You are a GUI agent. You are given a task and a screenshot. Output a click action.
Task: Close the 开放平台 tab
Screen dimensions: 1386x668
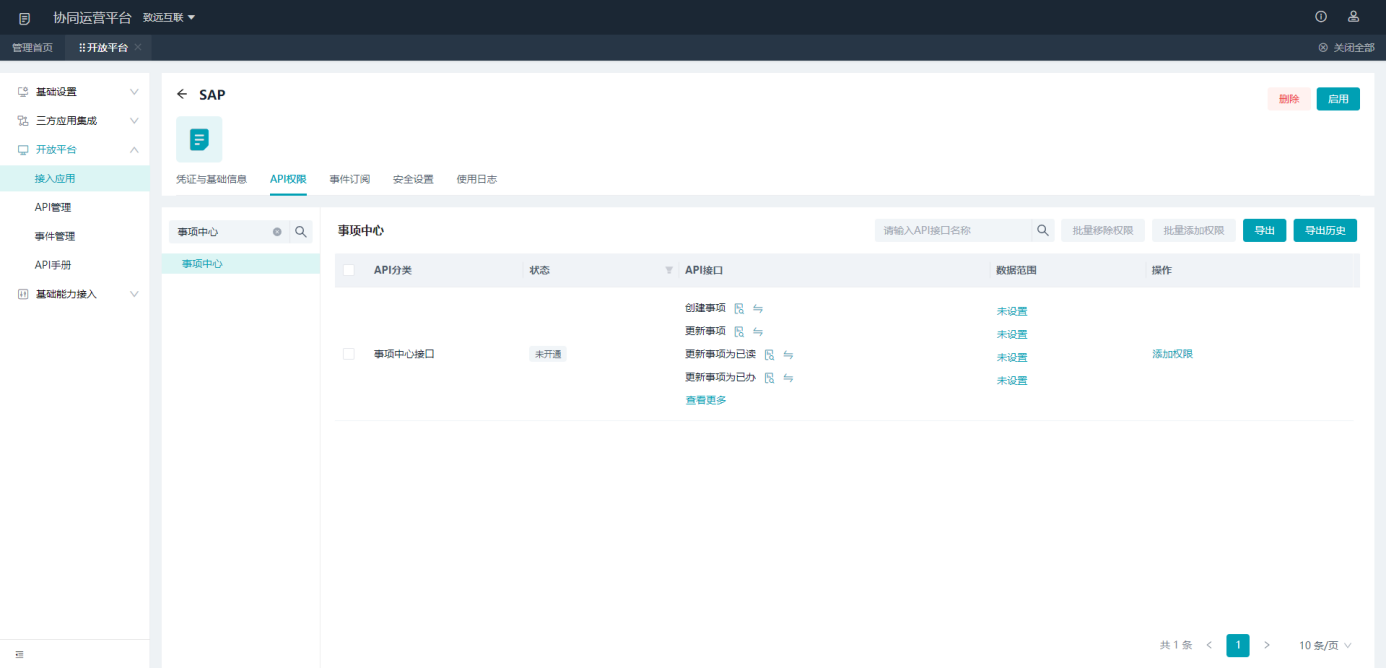(x=138, y=48)
